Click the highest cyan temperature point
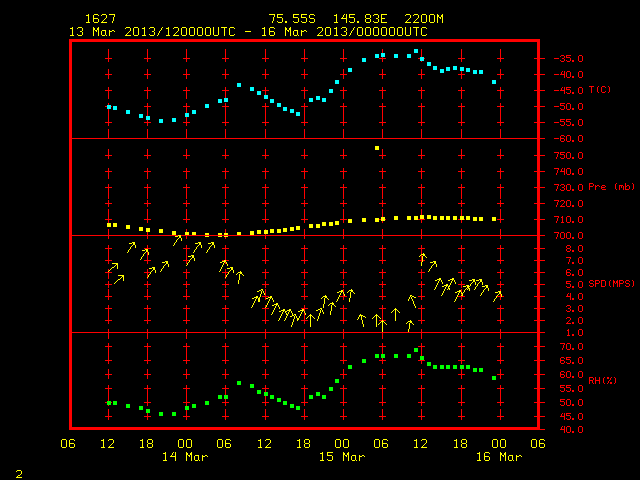 click(416, 51)
